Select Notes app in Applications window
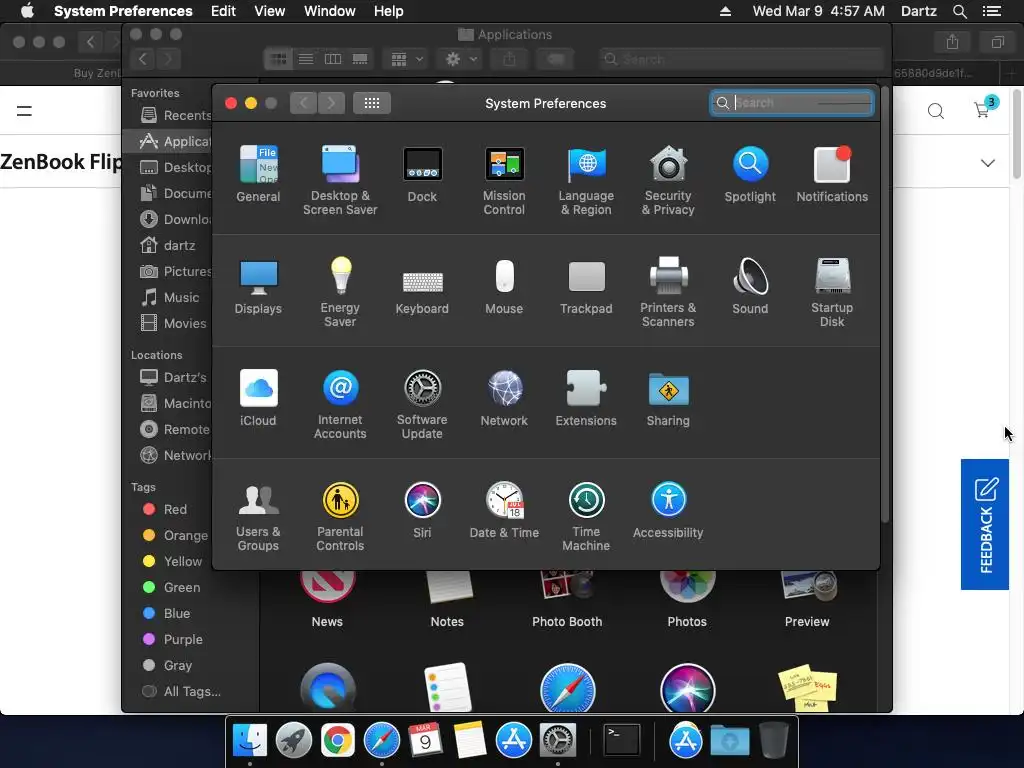This screenshot has height=768, width=1024. pos(447,600)
